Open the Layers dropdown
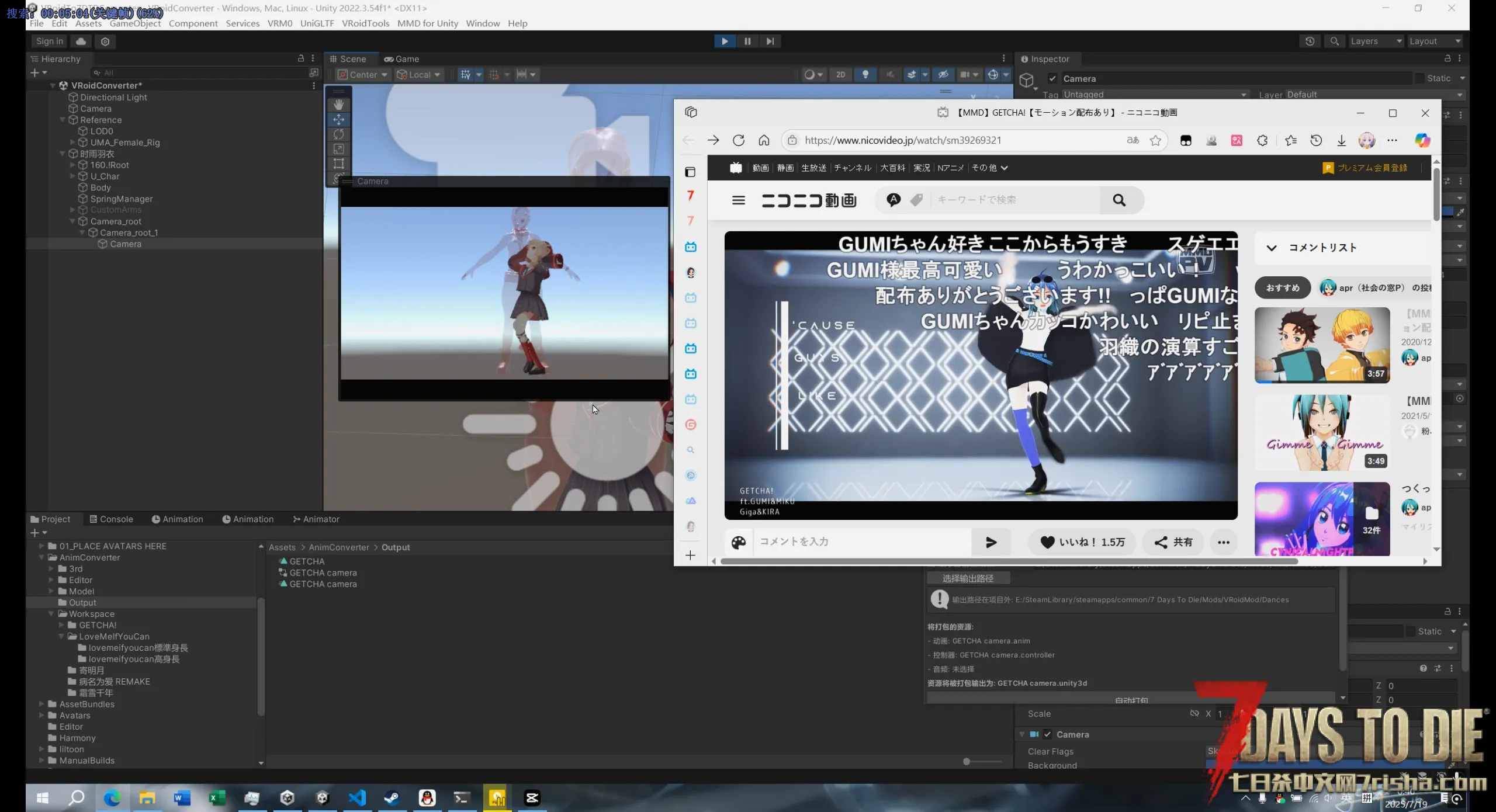This screenshot has height=812, width=1496. click(1376, 41)
